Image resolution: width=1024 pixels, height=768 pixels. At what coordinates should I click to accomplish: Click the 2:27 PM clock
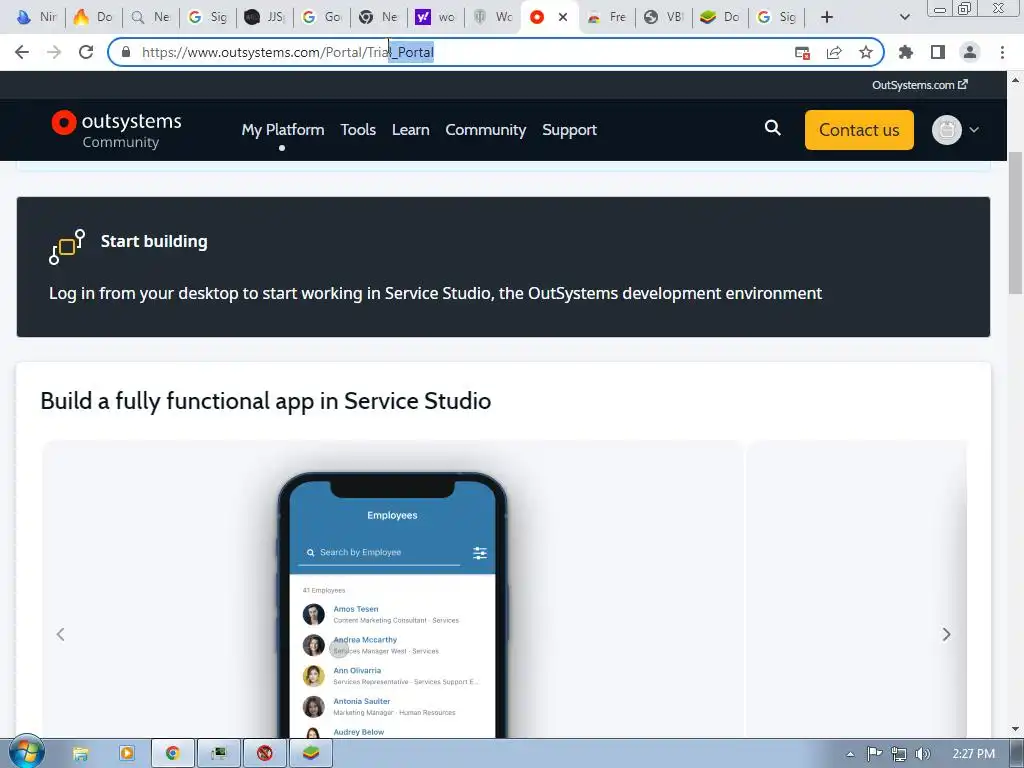pyautogui.click(x=974, y=754)
